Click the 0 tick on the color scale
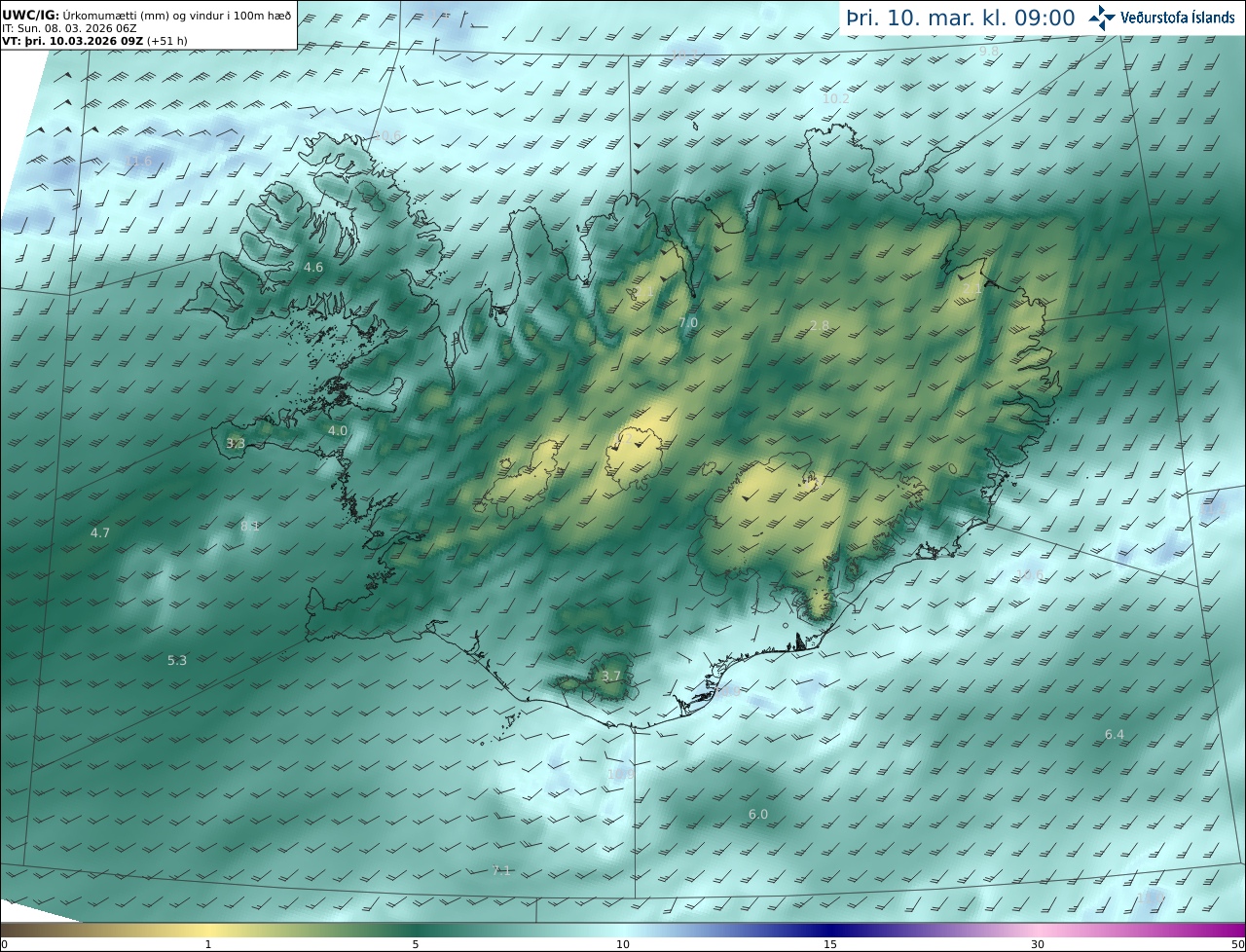 click(x=4, y=944)
